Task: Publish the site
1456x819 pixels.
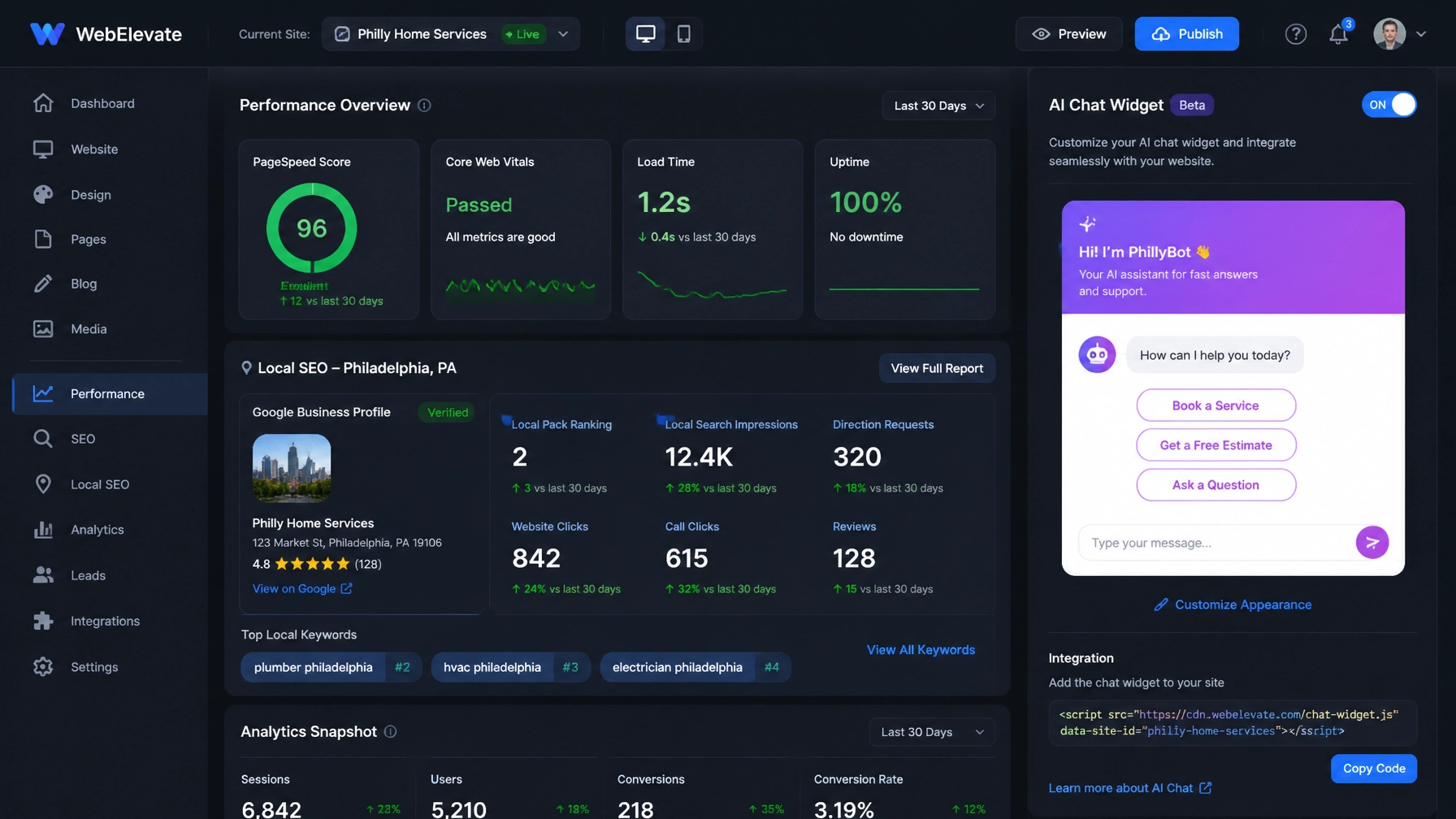Action: [1186, 34]
